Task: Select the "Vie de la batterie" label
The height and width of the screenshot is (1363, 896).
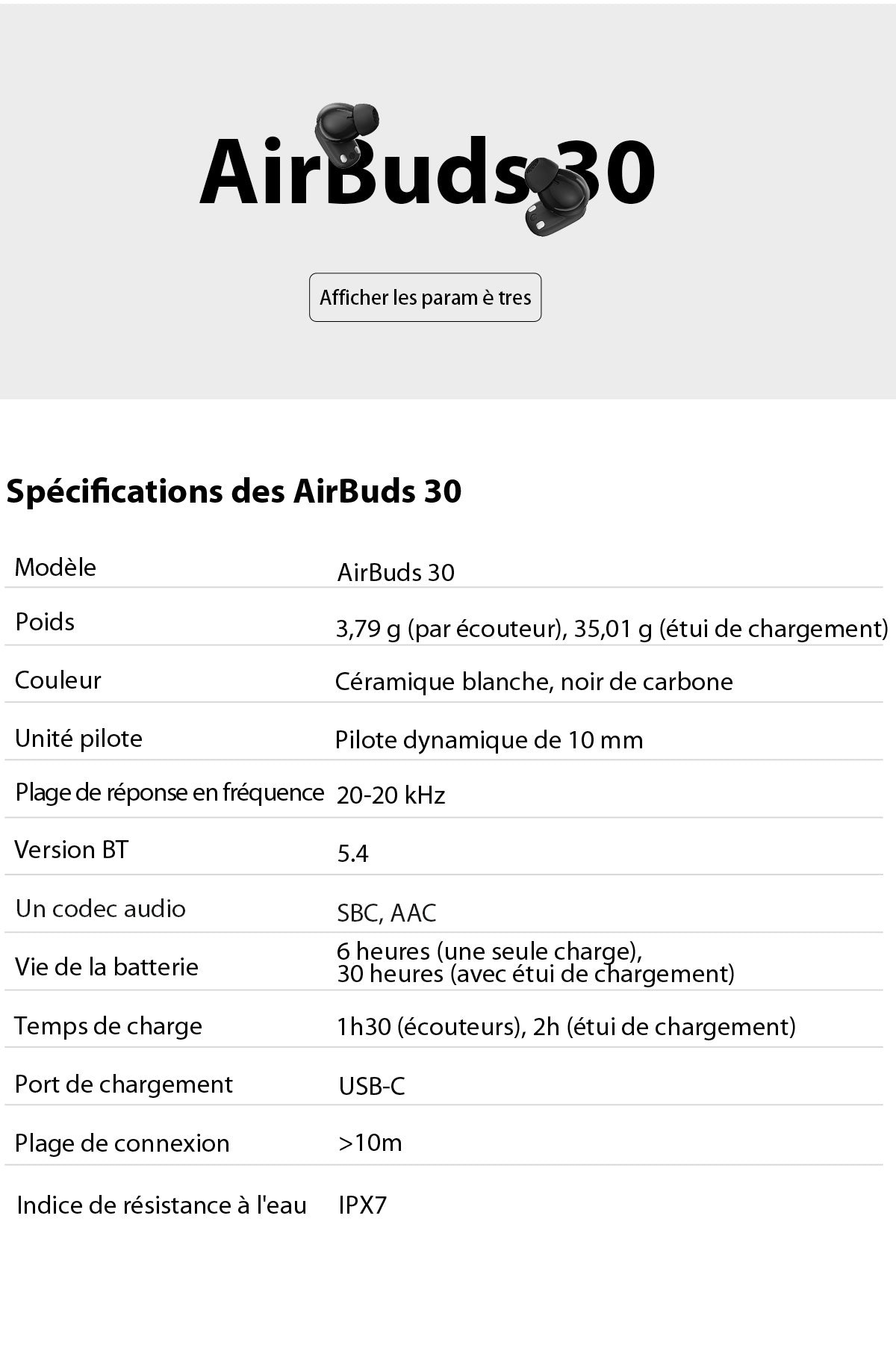Action: pos(107,967)
